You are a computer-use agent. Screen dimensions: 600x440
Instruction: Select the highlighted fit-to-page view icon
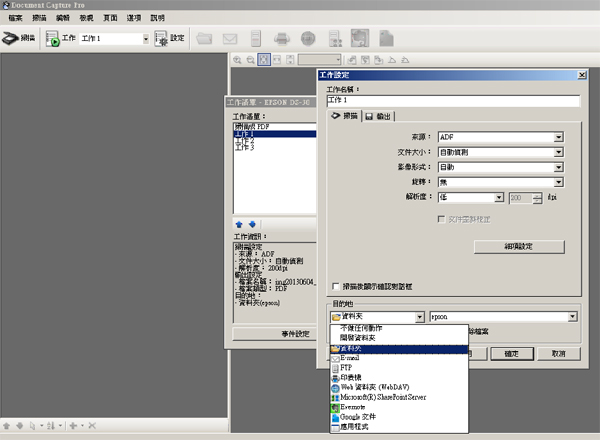click(x=264, y=59)
